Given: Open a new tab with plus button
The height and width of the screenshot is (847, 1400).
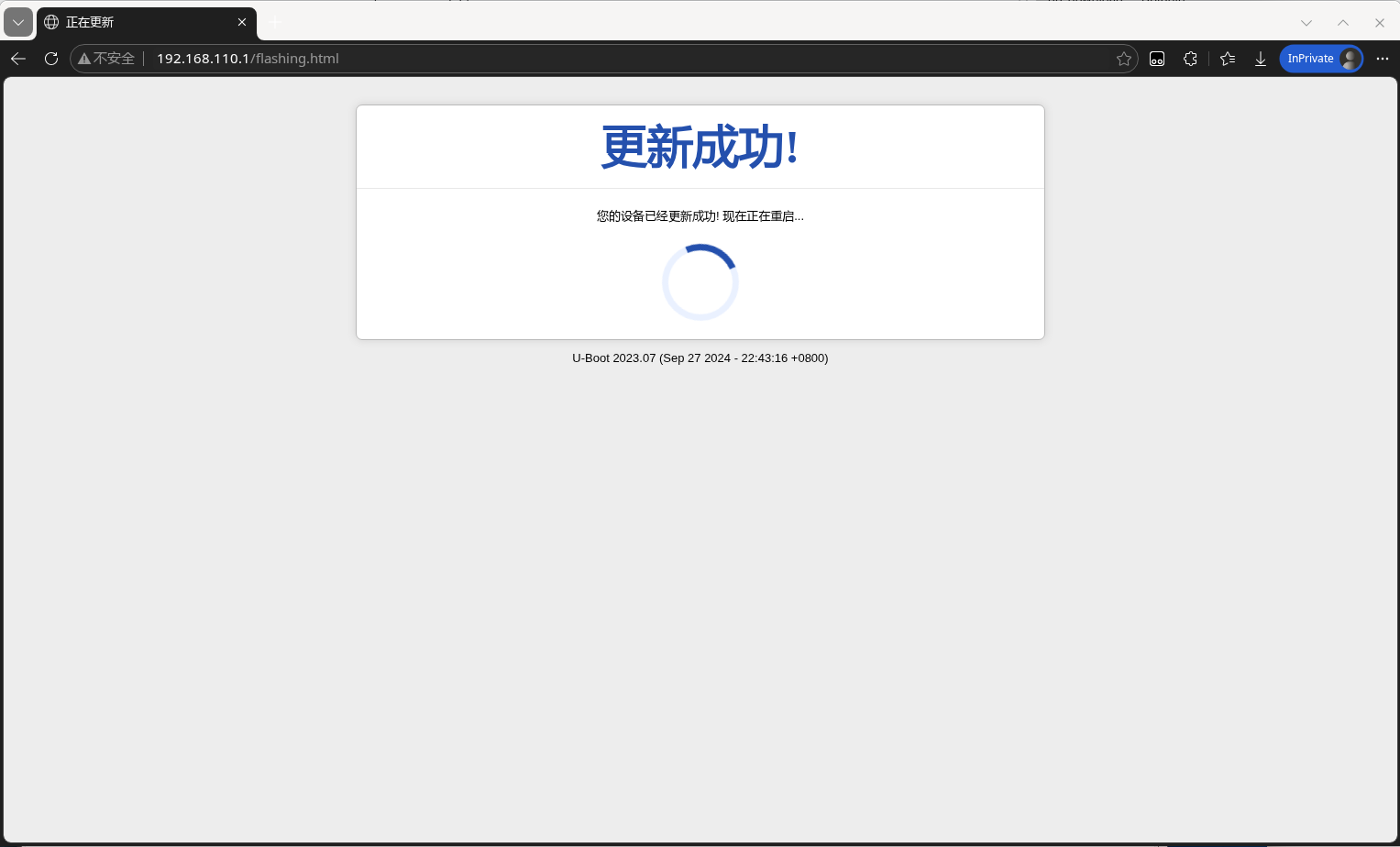Looking at the screenshot, I should click(x=273, y=22).
